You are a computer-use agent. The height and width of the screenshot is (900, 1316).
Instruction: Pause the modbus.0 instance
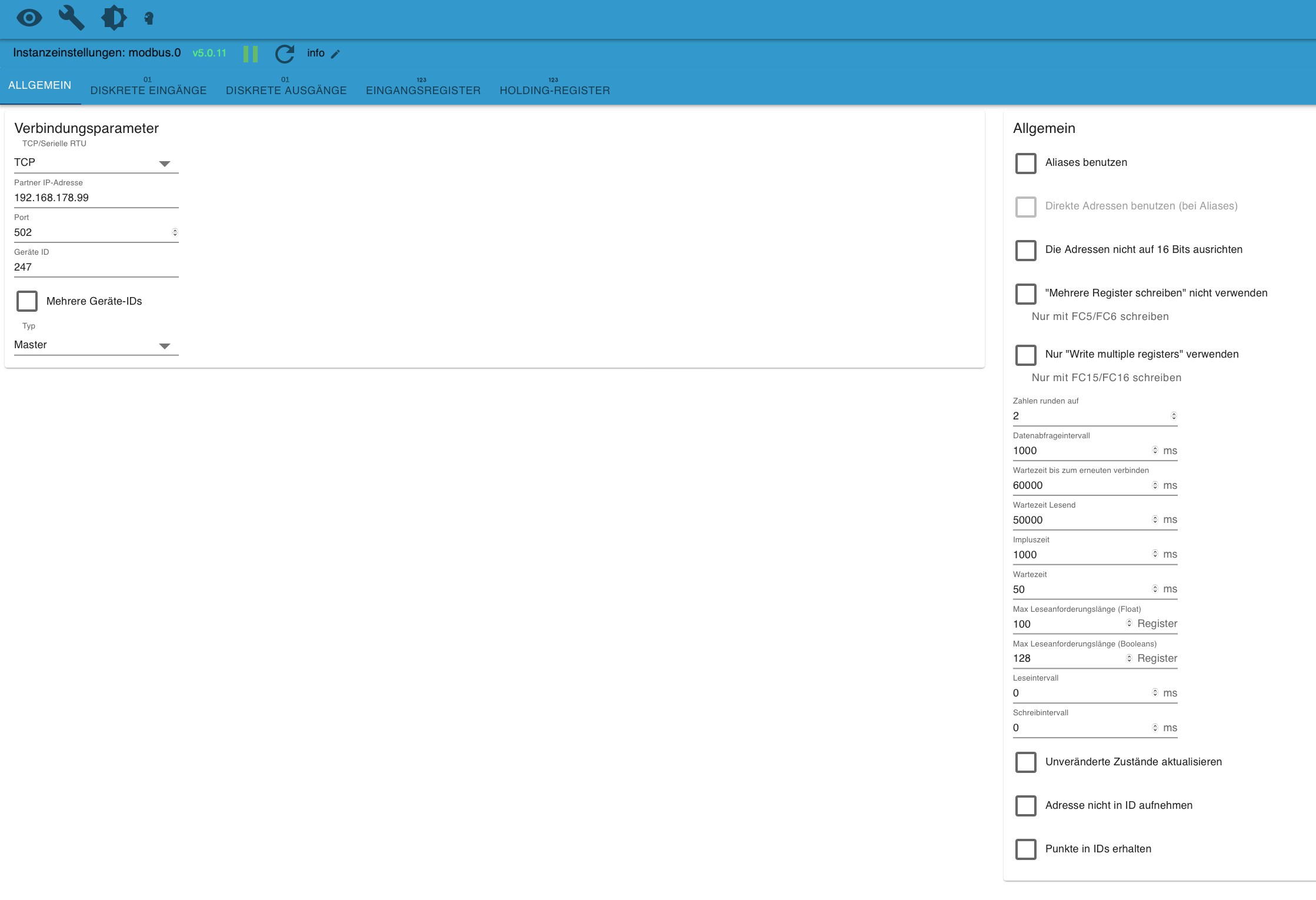[251, 54]
